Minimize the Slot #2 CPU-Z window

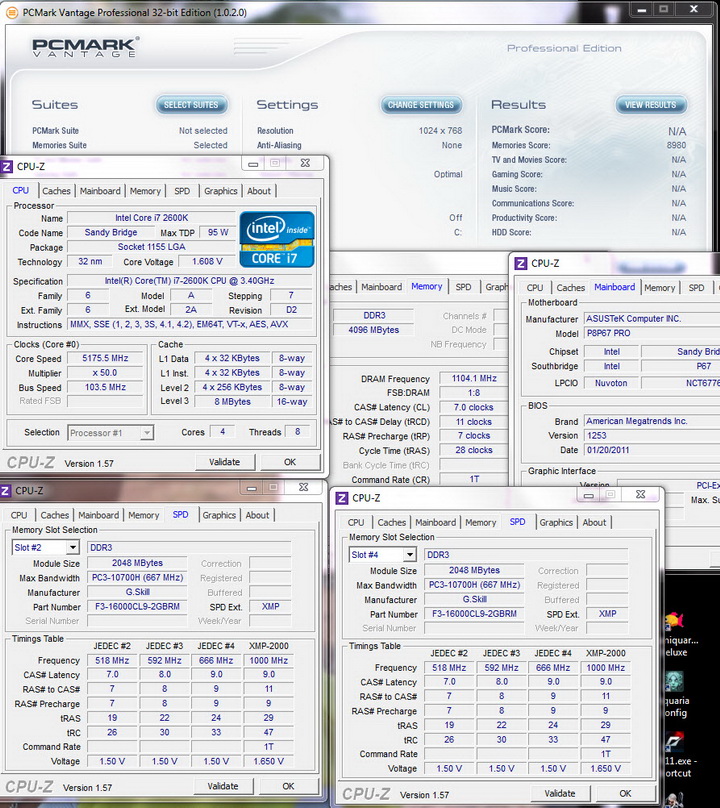point(252,487)
